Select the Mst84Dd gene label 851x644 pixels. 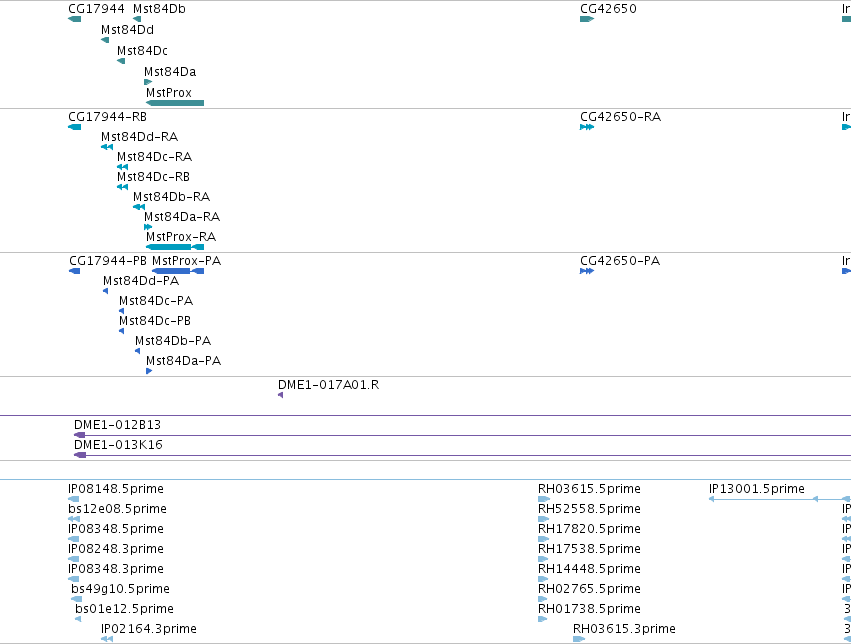point(127,30)
